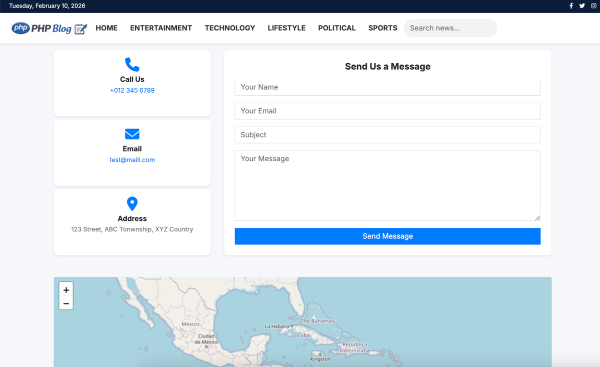Call the +012 345 6789 number link
Image resolution: width=600 pixels, height=367 pixels.
coord(132,90)
